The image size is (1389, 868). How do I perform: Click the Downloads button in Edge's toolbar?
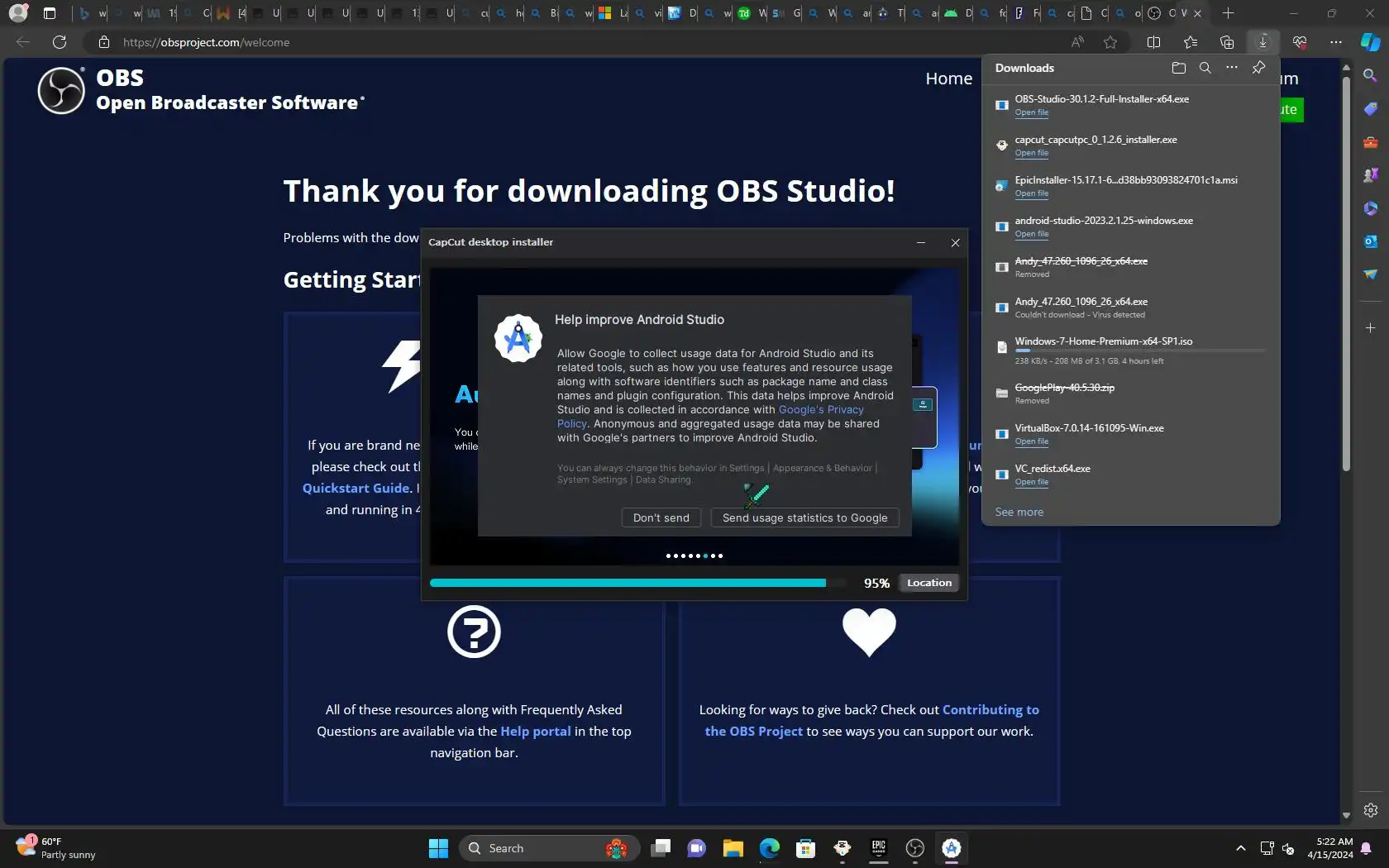pyautogui.click(x=1263, y=42)
